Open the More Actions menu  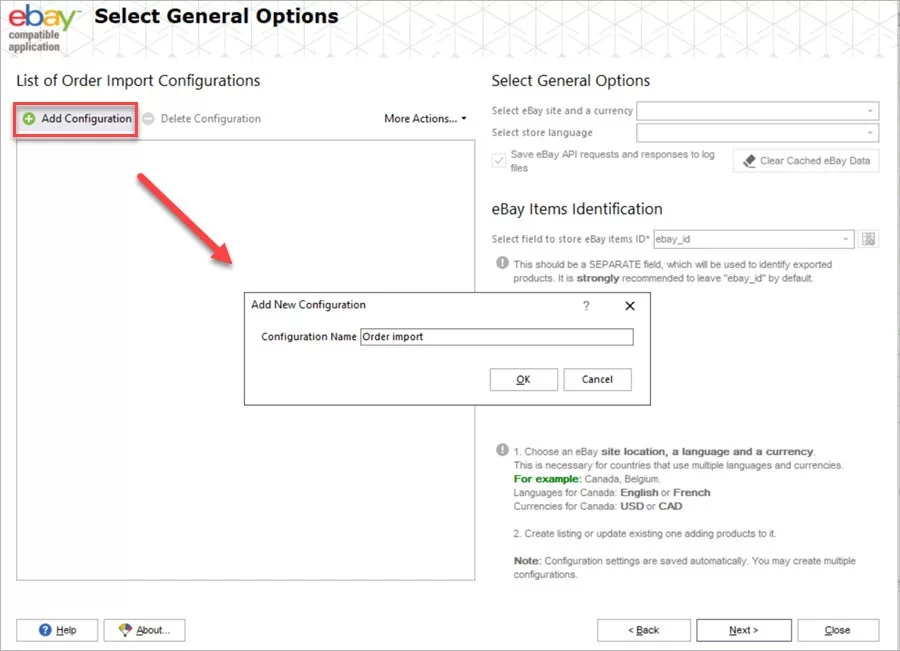tap(425, 118)
